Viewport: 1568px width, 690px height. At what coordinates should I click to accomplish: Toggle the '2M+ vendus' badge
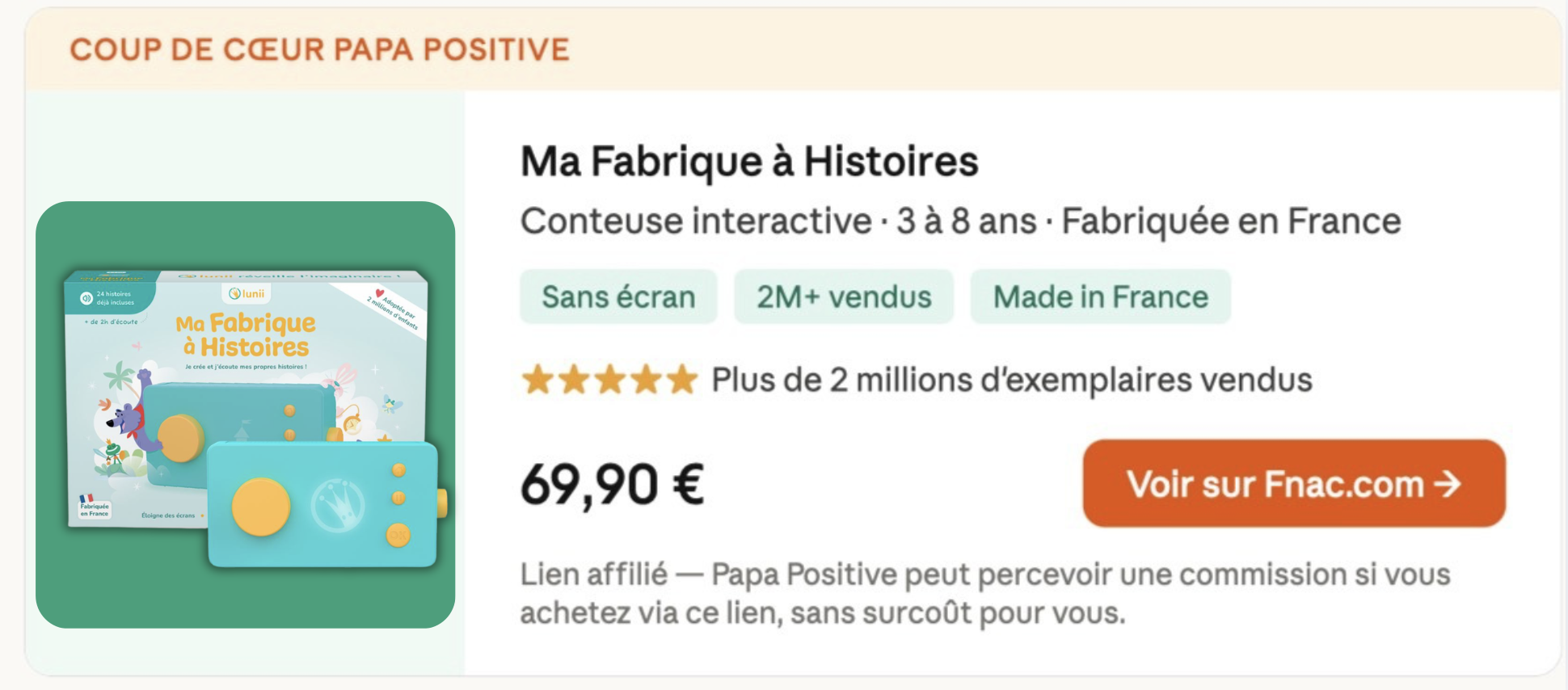point(843,297)
